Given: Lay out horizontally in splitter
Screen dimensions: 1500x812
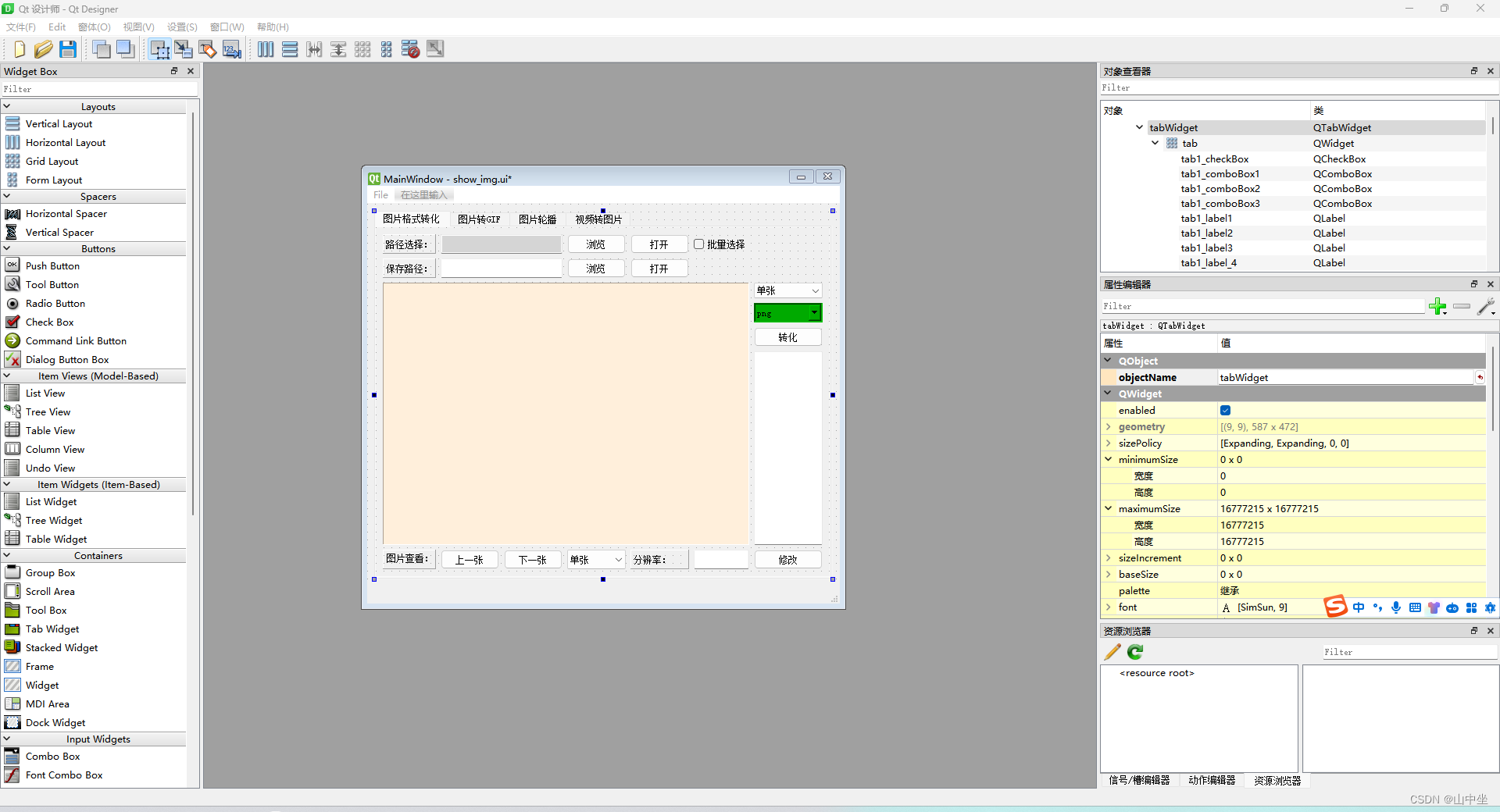Looking at the screenshot, I should click(314, 49).
